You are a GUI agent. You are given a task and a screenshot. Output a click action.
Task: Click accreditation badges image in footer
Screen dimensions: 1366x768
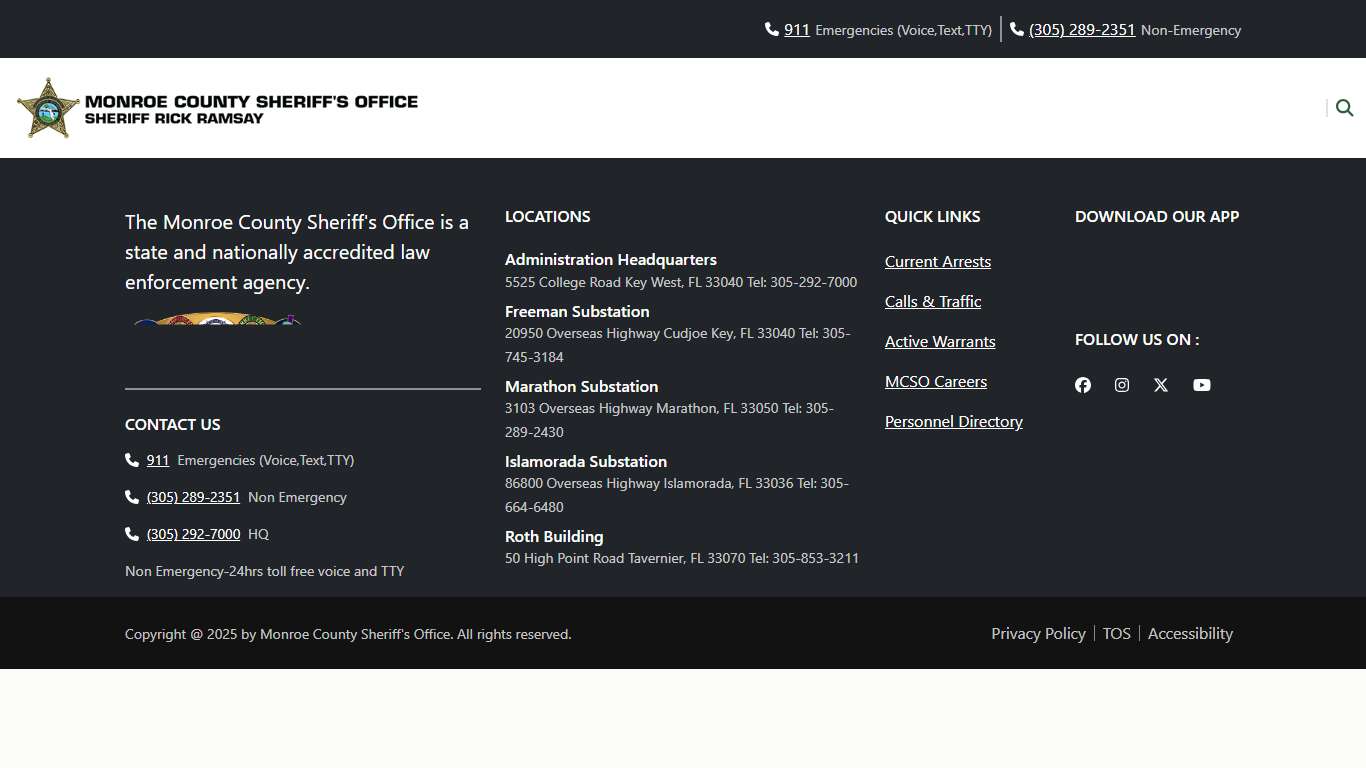[x=217, y=320]
